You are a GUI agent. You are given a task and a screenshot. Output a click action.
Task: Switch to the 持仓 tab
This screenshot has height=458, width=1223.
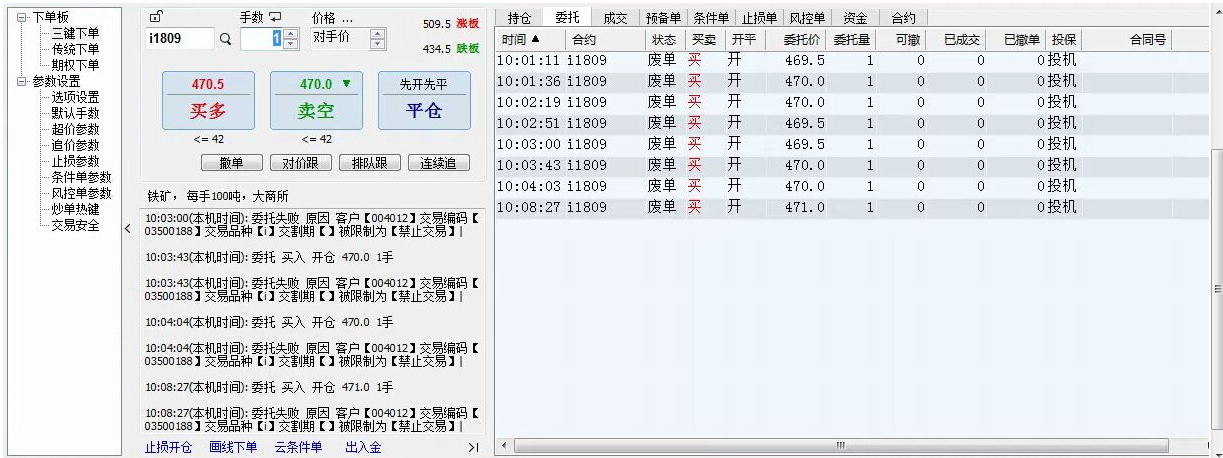coord(519,18)
